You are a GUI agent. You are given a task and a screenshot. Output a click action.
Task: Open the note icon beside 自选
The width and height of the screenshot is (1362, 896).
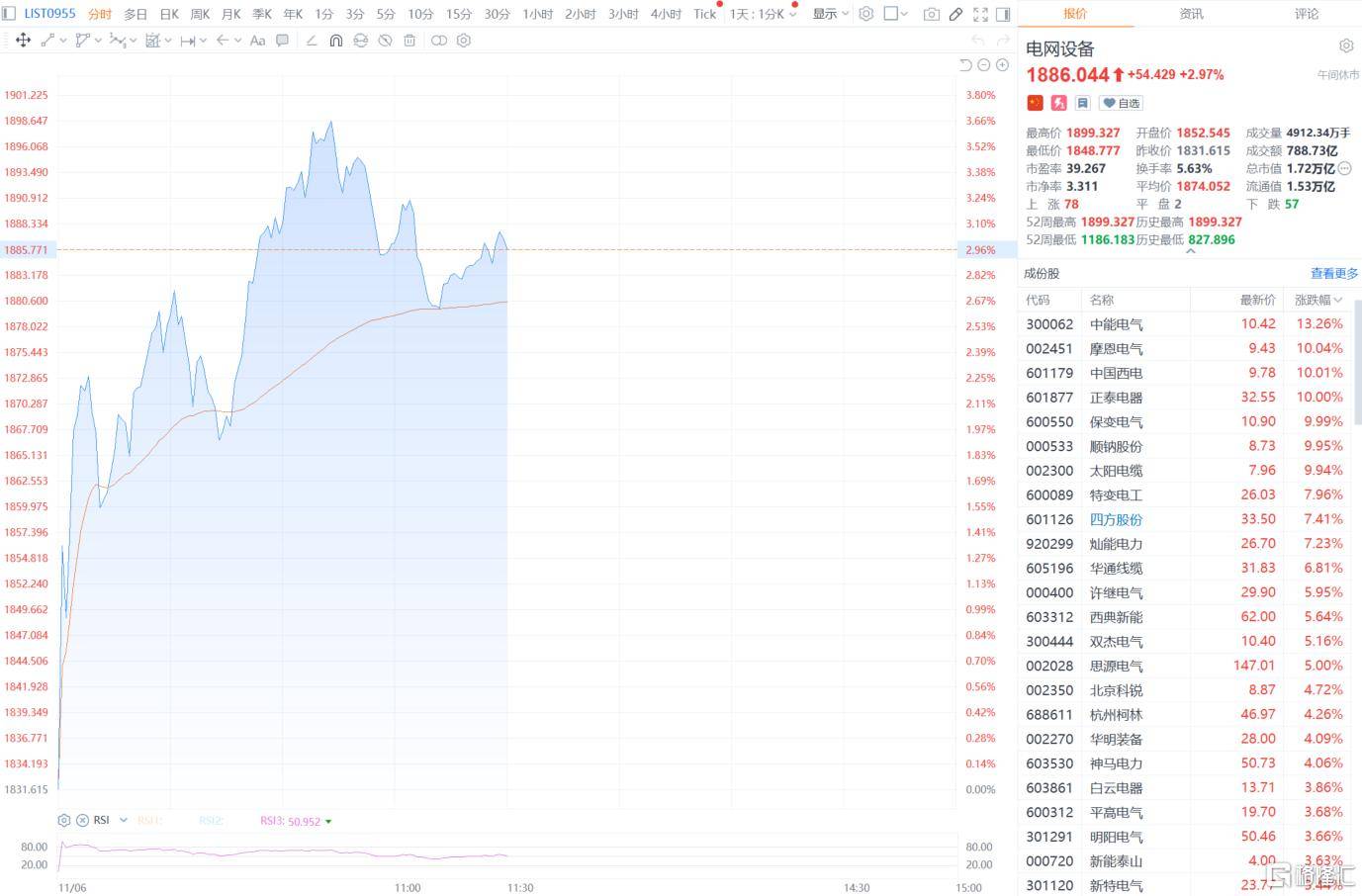[x=1082, y=103]
